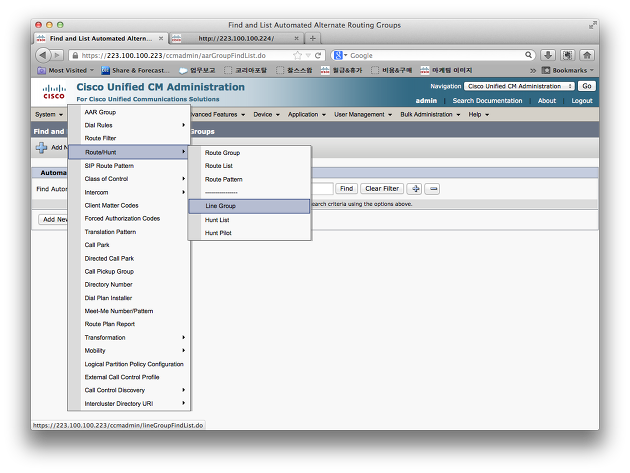The width and height of the screenshot is (630, 473).
Task: Open the Device menu
Action: tap(266, 115)
